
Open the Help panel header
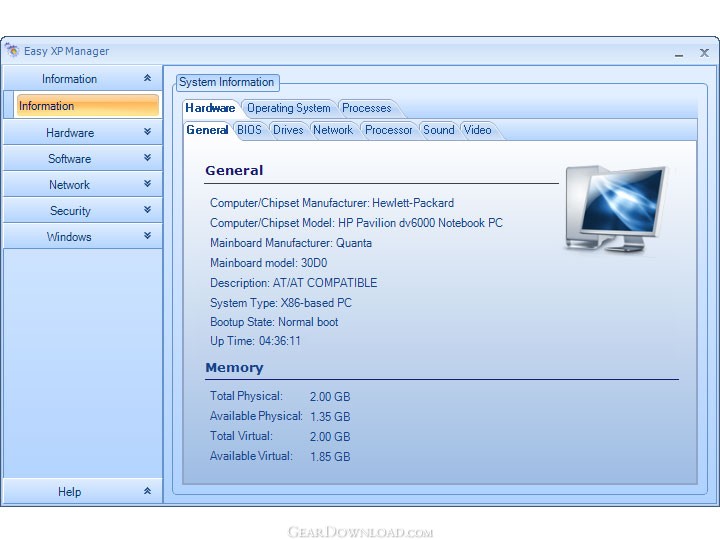tap(83, 491)
